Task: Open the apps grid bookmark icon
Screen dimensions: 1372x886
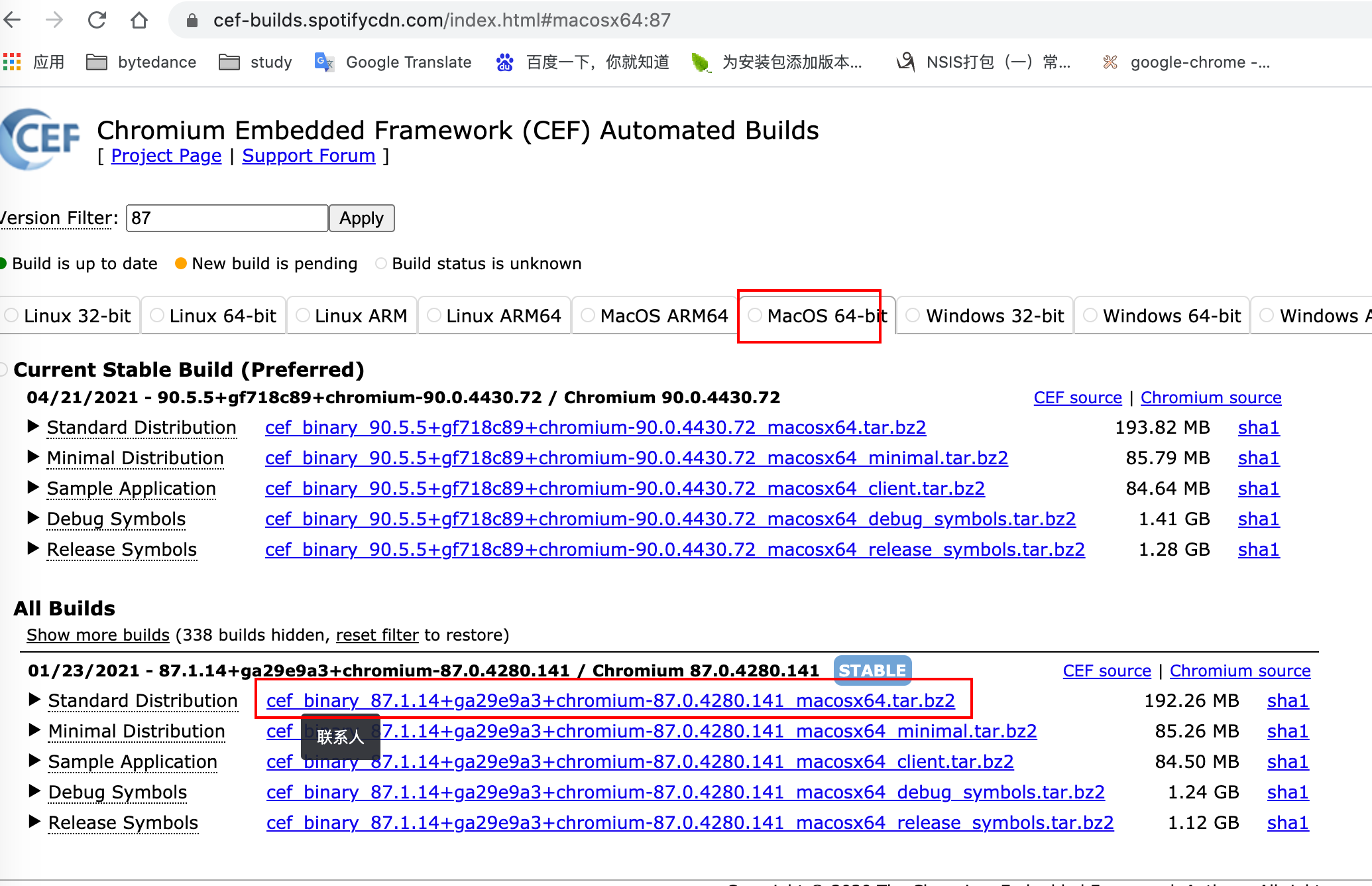Action: tap(12, 62)
